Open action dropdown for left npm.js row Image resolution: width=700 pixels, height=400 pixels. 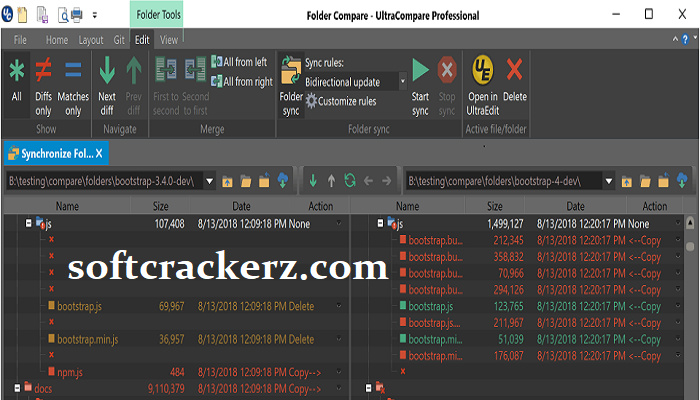(x=339, y=372)
